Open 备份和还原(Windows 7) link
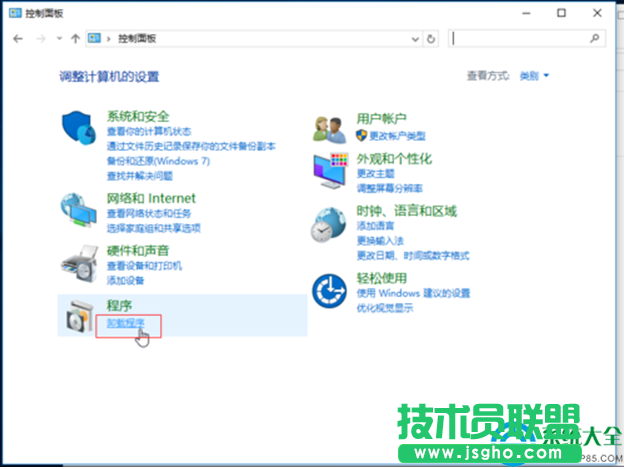Screen dimensions: 625x469 [158, 161]
